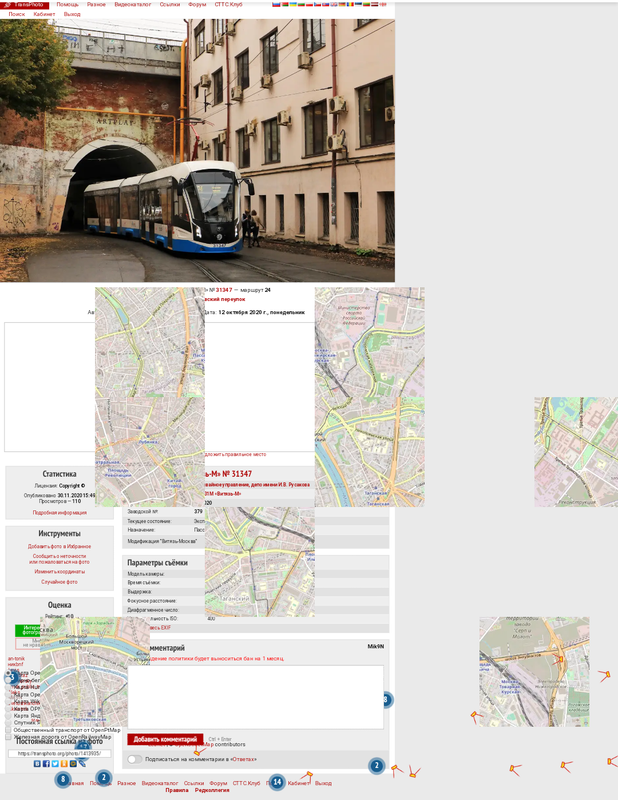Open Форум in the top menu
This screenshot has width=618, height=800.
[197, 4]
